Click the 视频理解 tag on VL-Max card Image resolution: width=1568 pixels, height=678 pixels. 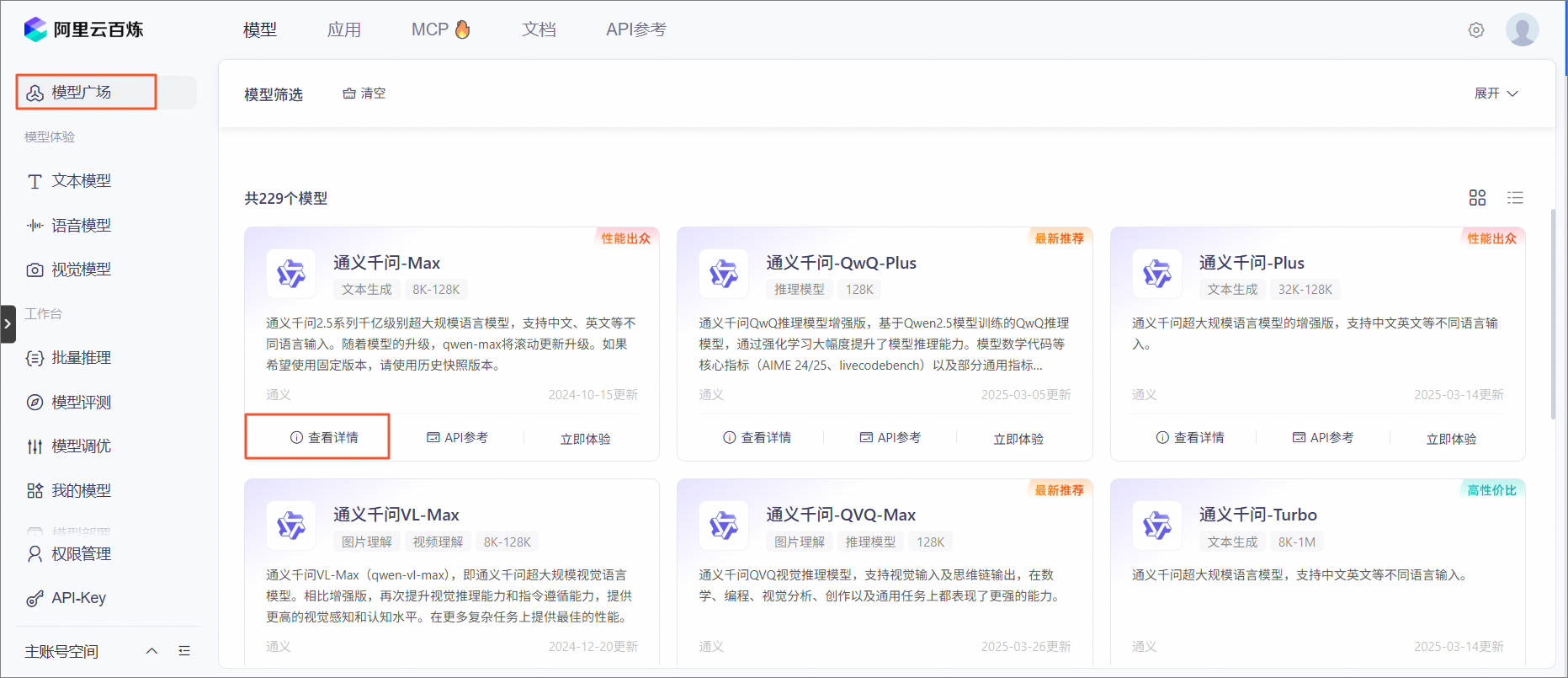438,542
